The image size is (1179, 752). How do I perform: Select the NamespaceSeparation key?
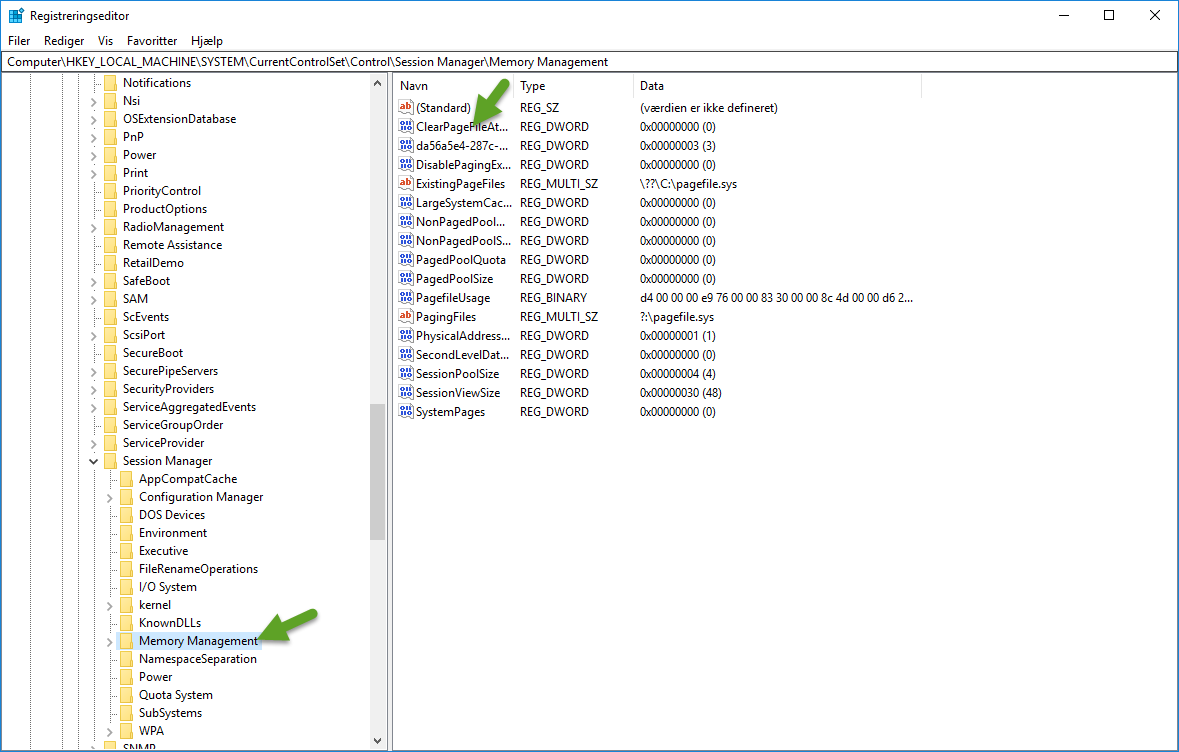click(x=198, y=659)
